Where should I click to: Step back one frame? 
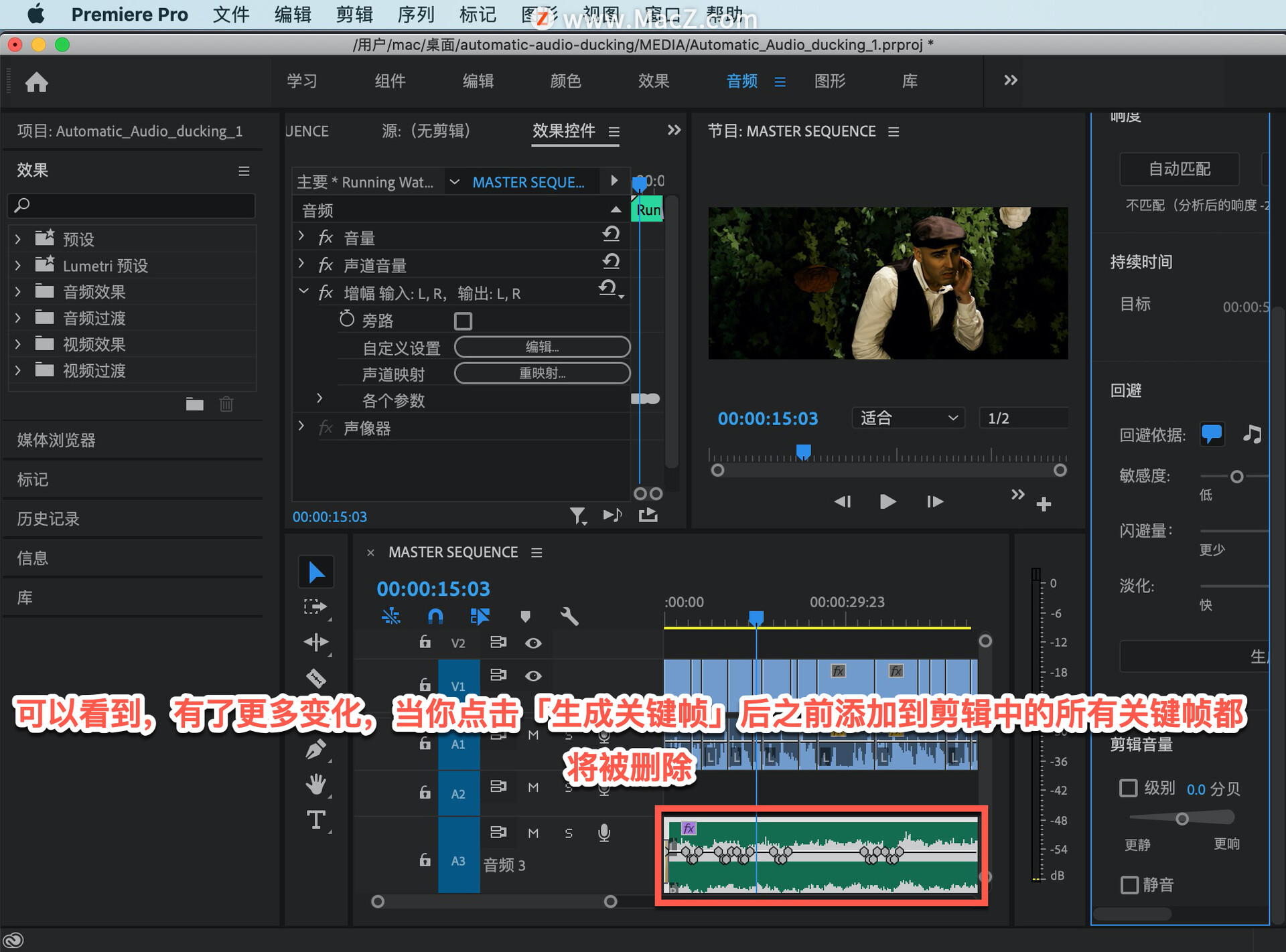tap(843, 501)
